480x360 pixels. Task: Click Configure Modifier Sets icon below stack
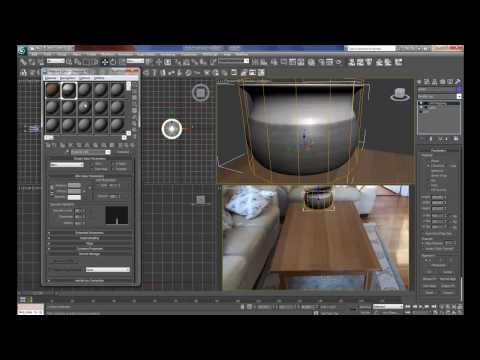pos(456,139)
